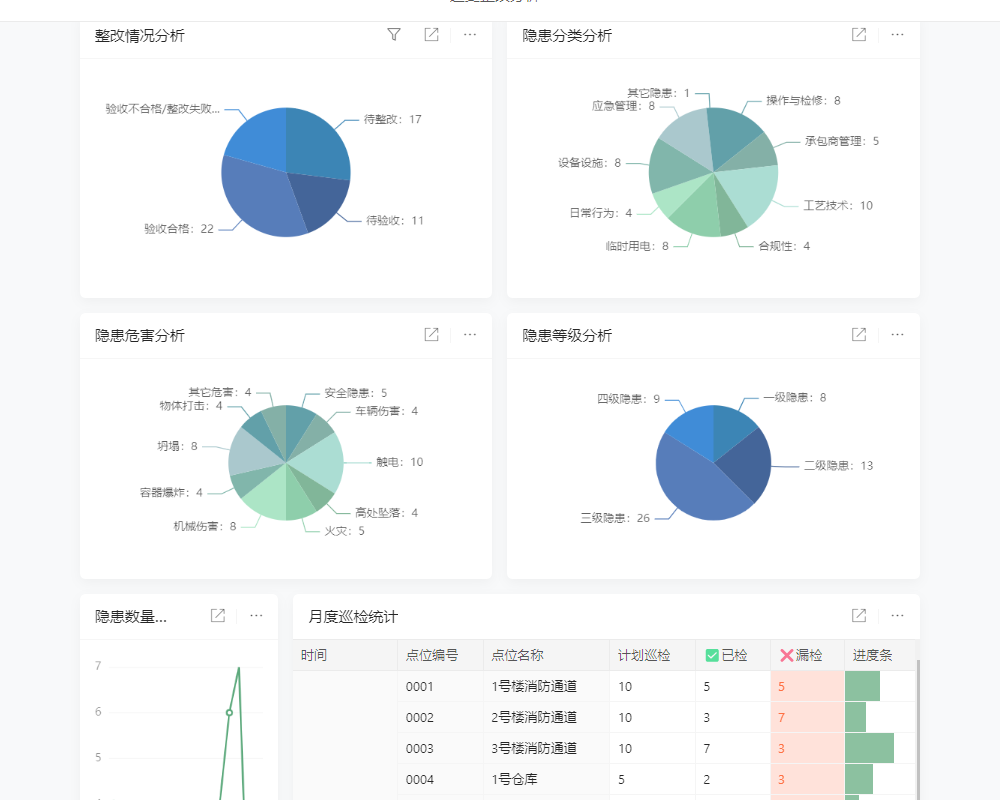The height and width of the screenshot is (800, 1000).
Task: Export the 隐患危害分析 chart
Action: coord(430,335)
